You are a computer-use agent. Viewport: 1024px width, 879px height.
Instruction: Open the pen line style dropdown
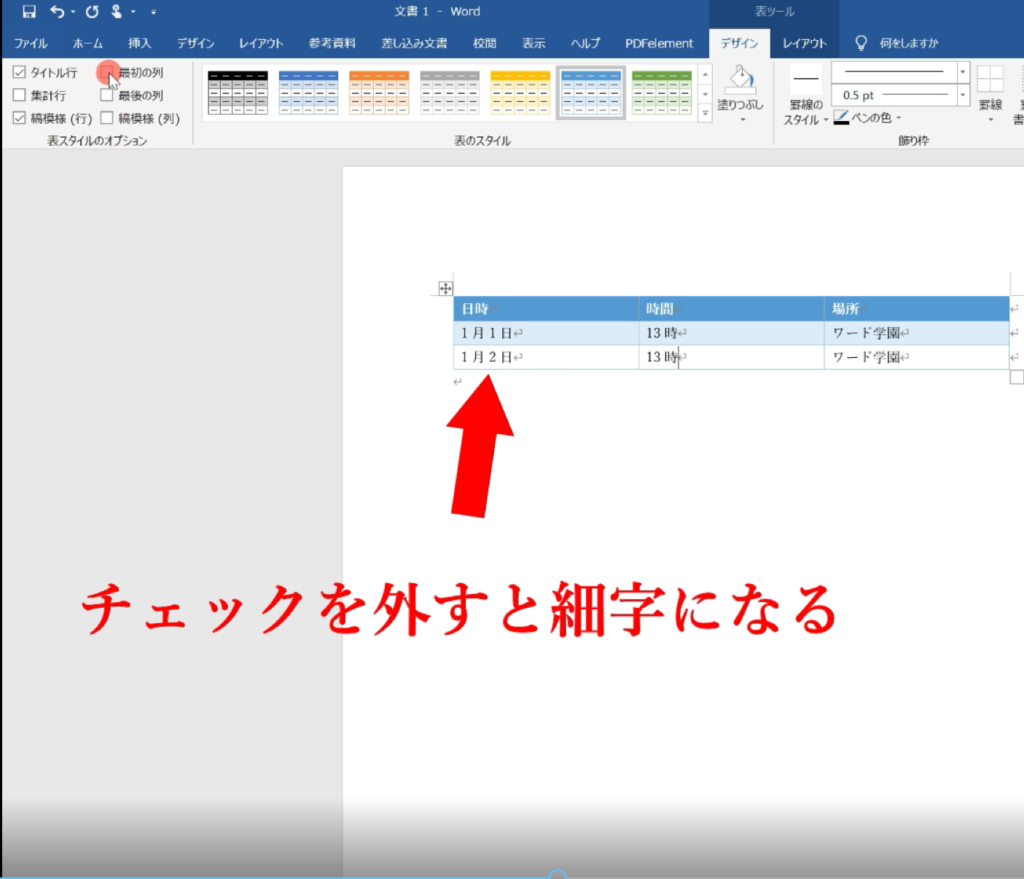963,72
